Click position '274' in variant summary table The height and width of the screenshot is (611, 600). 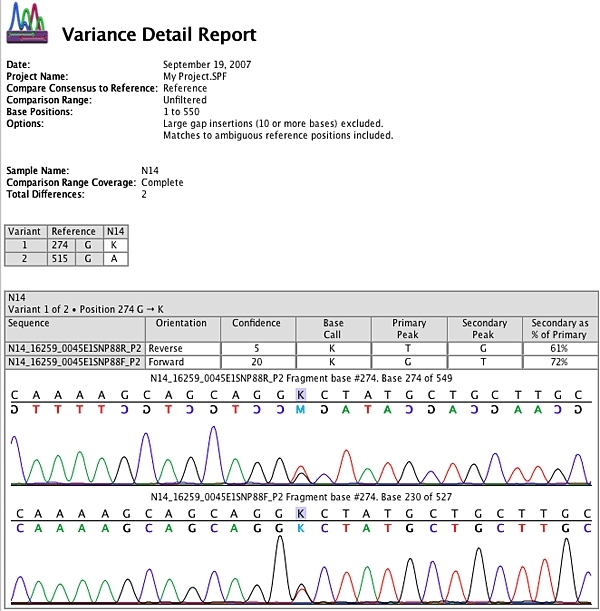pyautogui.click(x=61, y=245)
